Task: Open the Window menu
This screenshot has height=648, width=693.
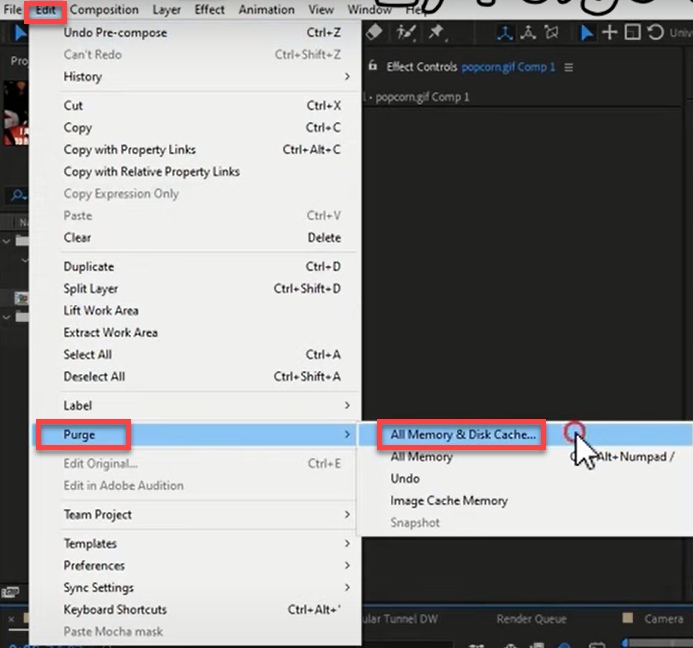Action: tap(369, 10)
